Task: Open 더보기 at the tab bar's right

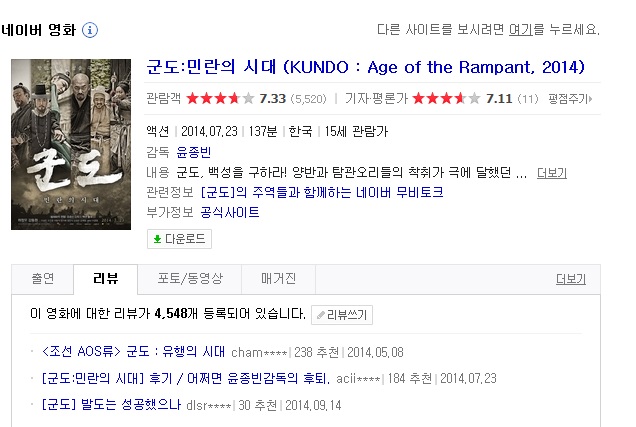Action: [571, 279]
